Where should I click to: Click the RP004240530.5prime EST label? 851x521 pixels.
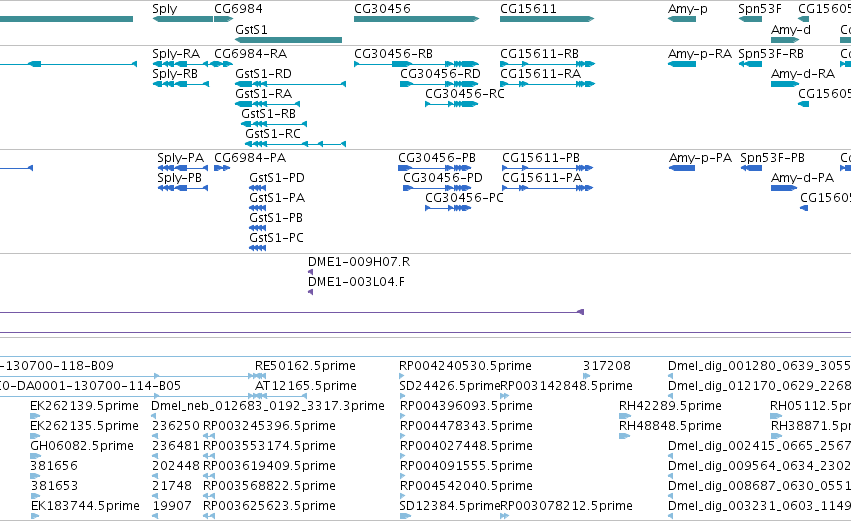tap(466, 366)
